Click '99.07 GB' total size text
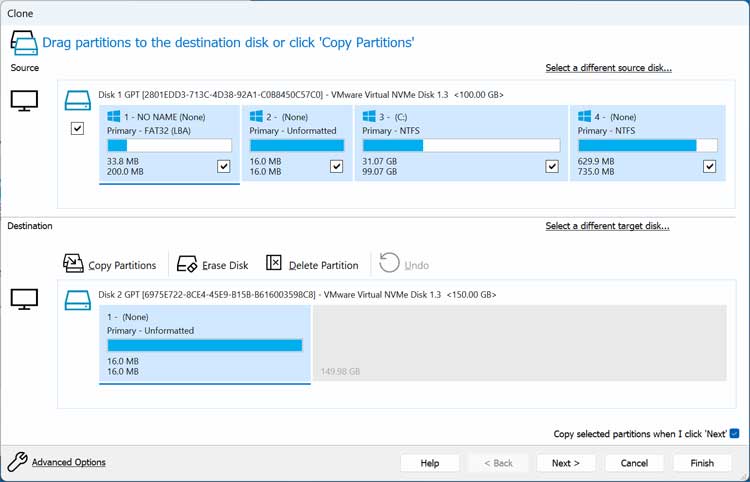Image resolution: width=750 pixels, height=482 pixels. (x=379, y=171)
